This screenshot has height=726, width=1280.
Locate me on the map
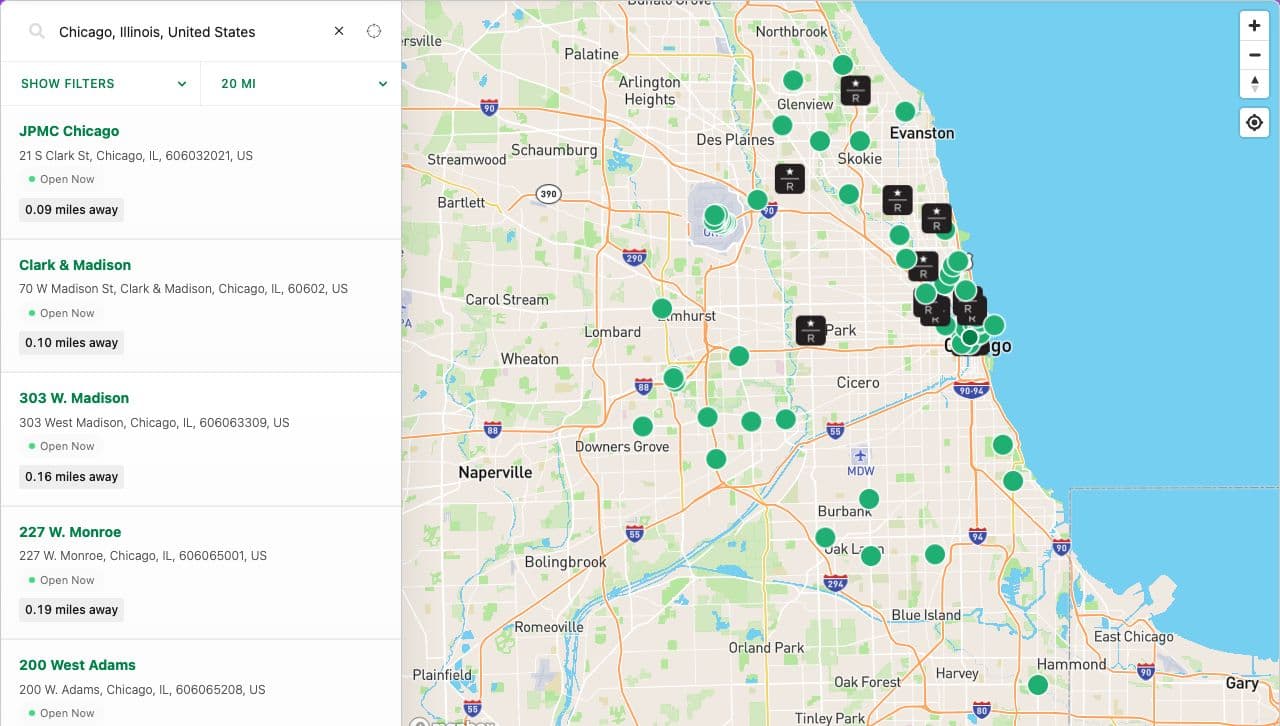1254,123
